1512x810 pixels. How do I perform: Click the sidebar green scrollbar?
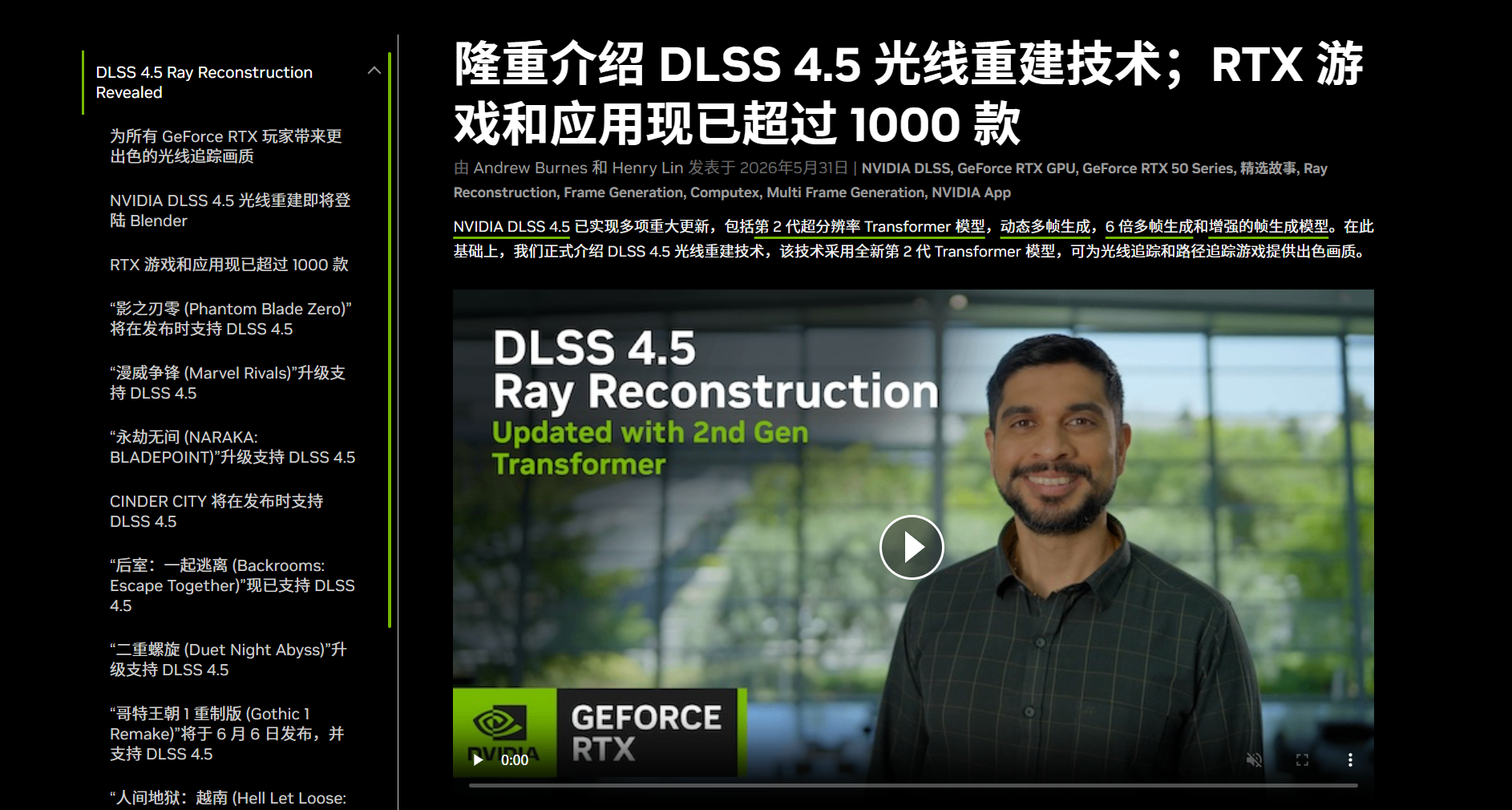(389, 339)
